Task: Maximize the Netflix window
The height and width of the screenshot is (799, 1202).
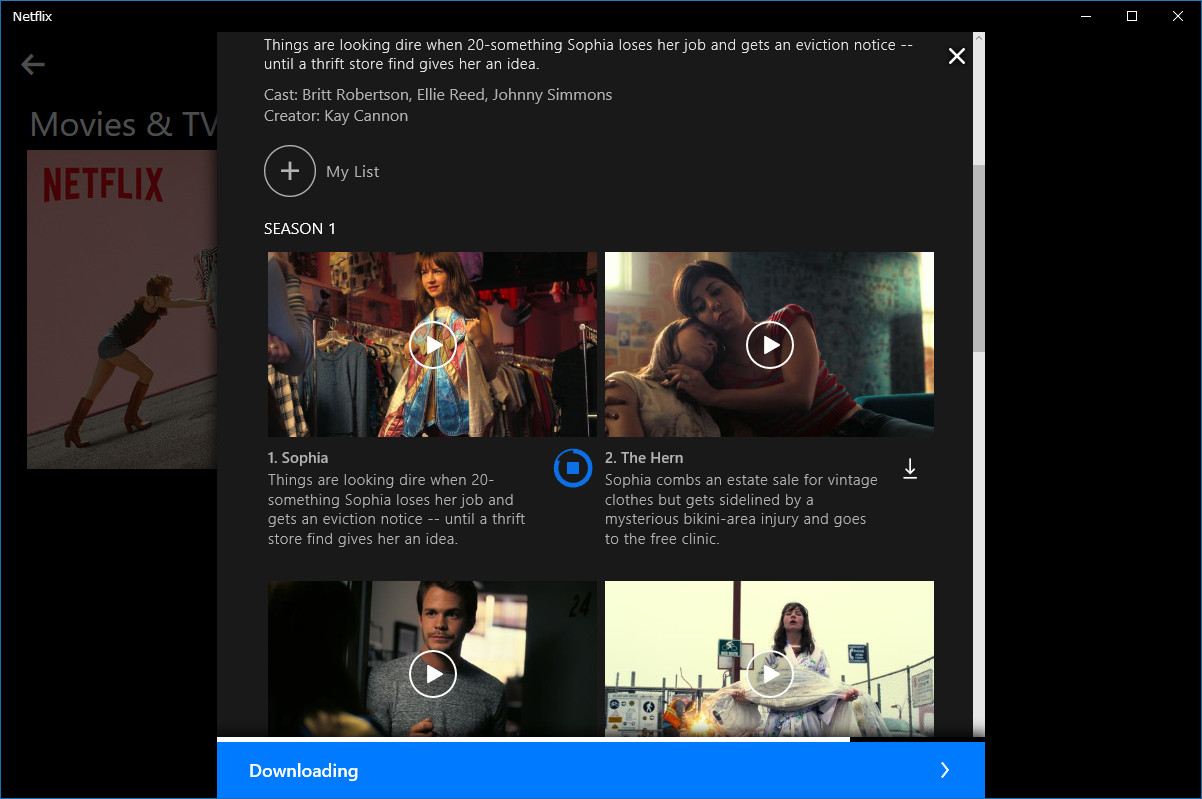Action: point(1132,16)
